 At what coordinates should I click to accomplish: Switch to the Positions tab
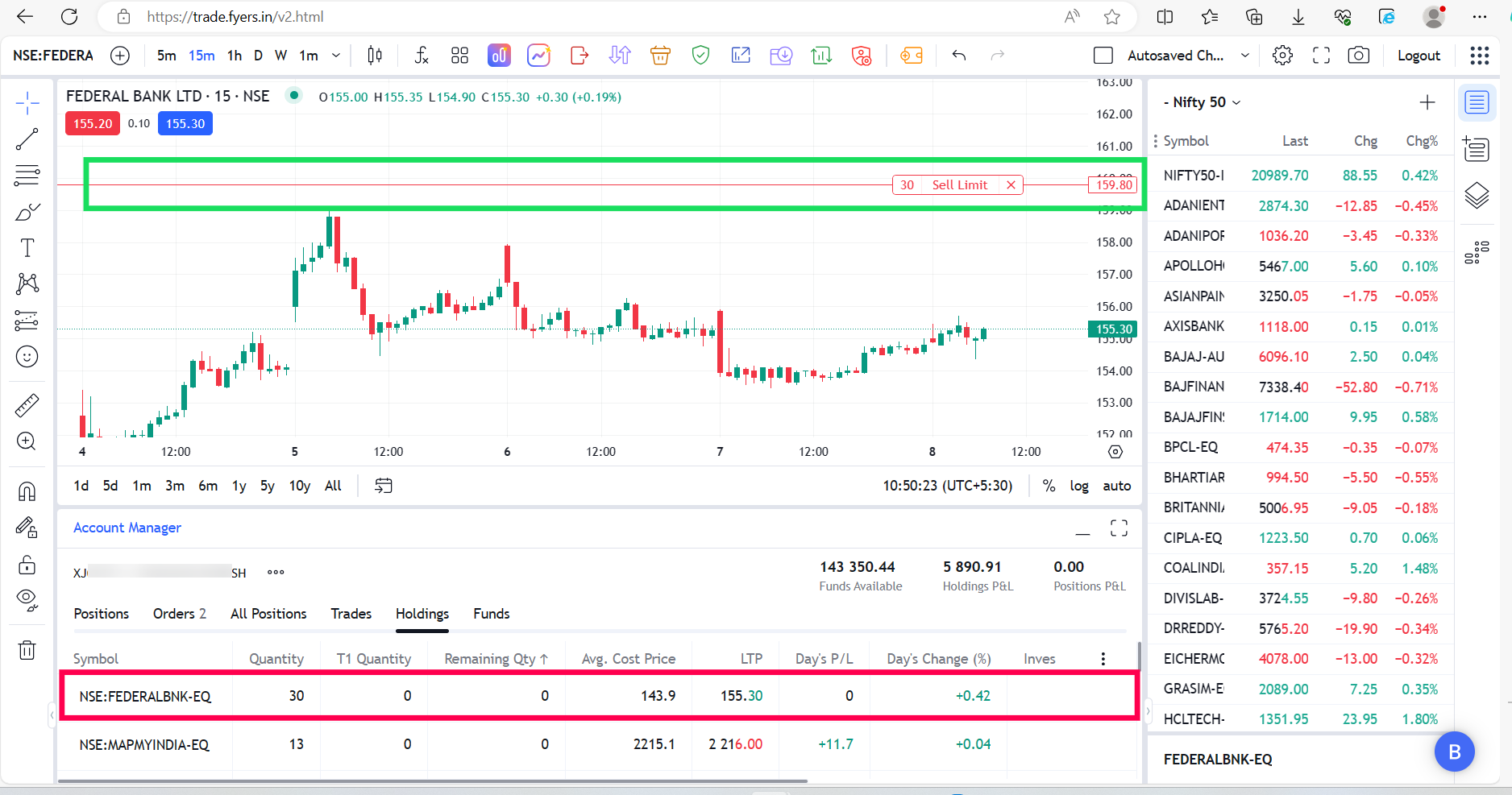point(102,614)
